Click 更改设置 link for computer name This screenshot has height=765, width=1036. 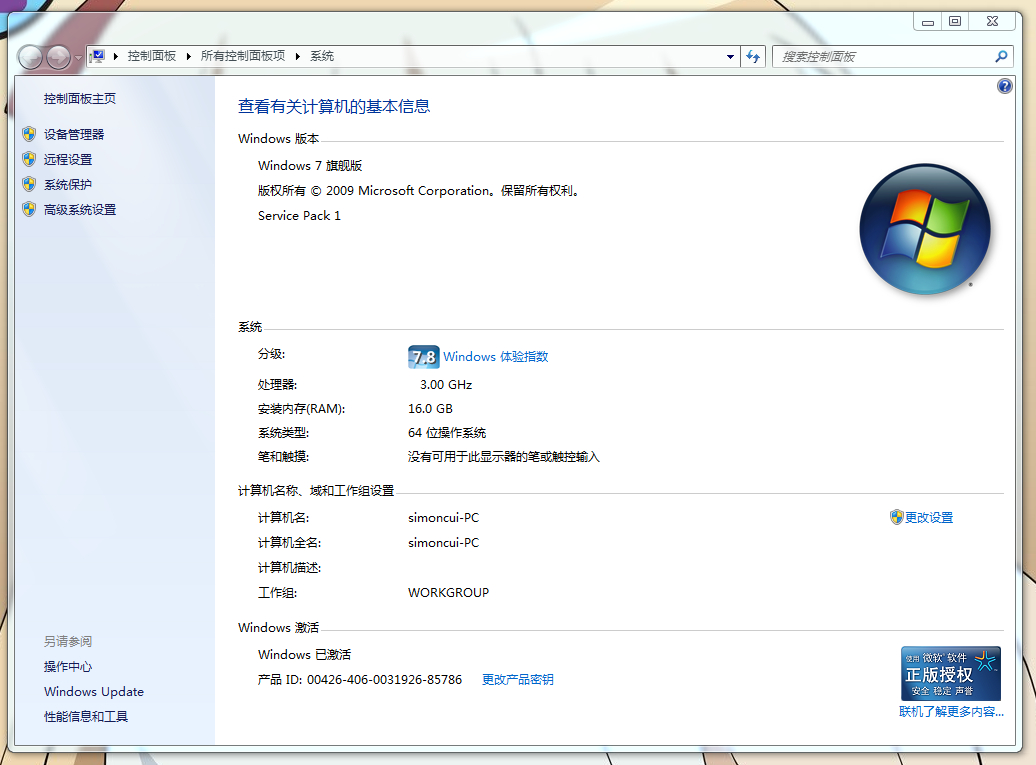(x=929, y=518)
